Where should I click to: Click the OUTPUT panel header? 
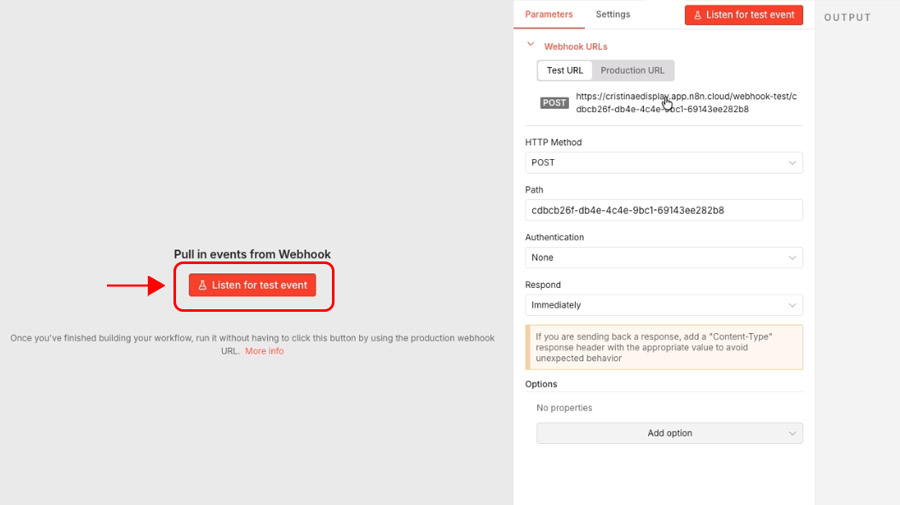pos(847,18)
